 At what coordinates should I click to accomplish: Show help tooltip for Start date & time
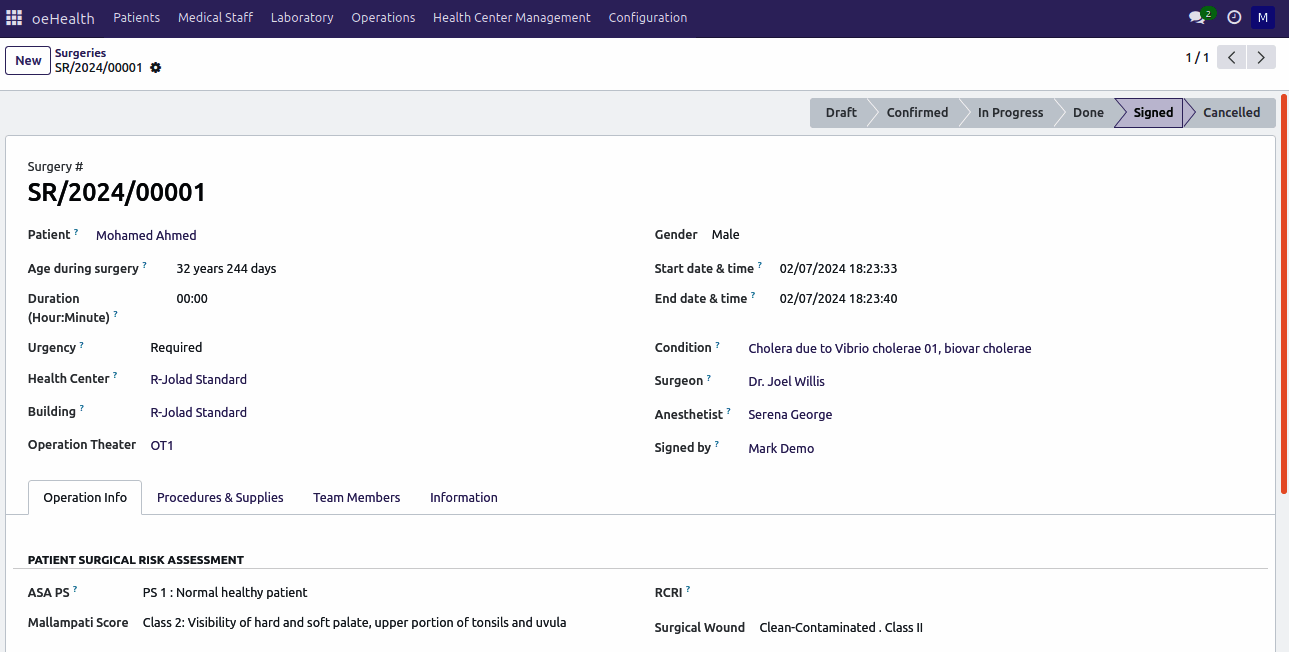coord(760,266)
